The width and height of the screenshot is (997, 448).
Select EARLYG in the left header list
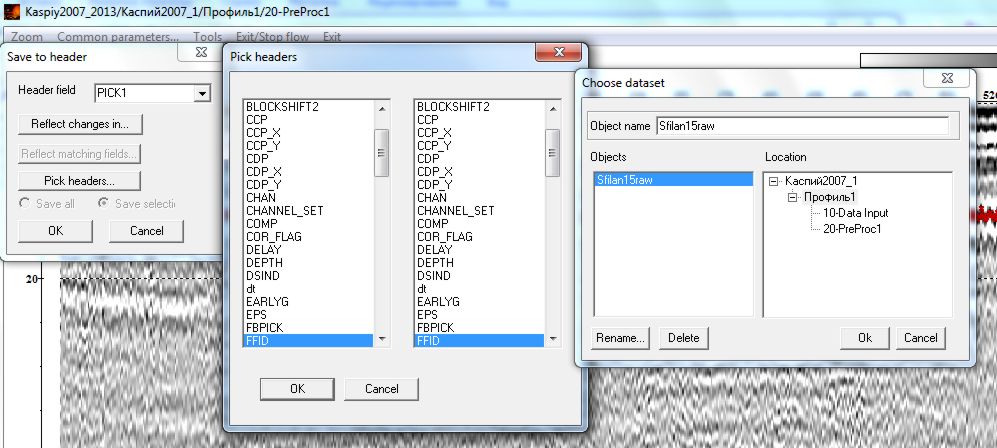pos(308,301)
